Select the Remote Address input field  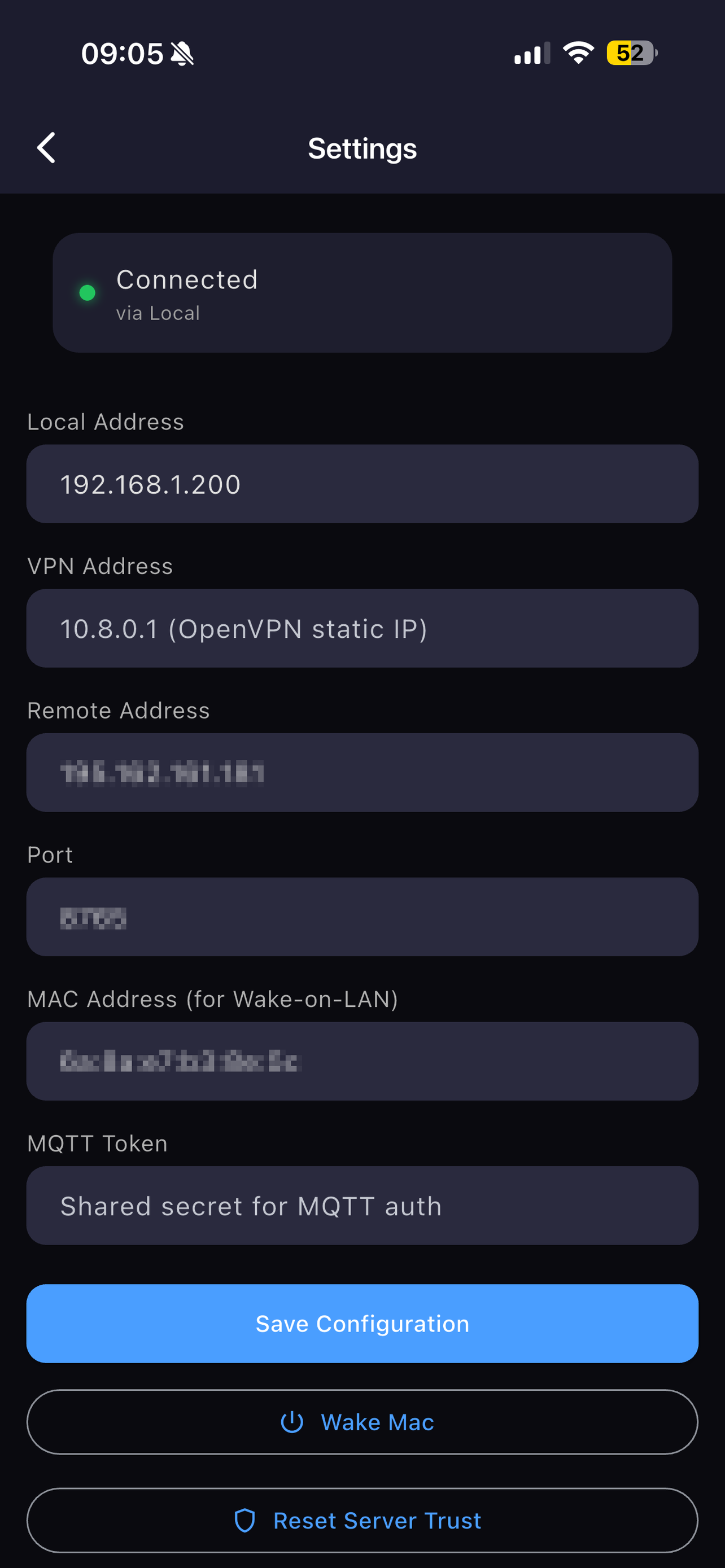pyautogui.click(x=362, y=773)
